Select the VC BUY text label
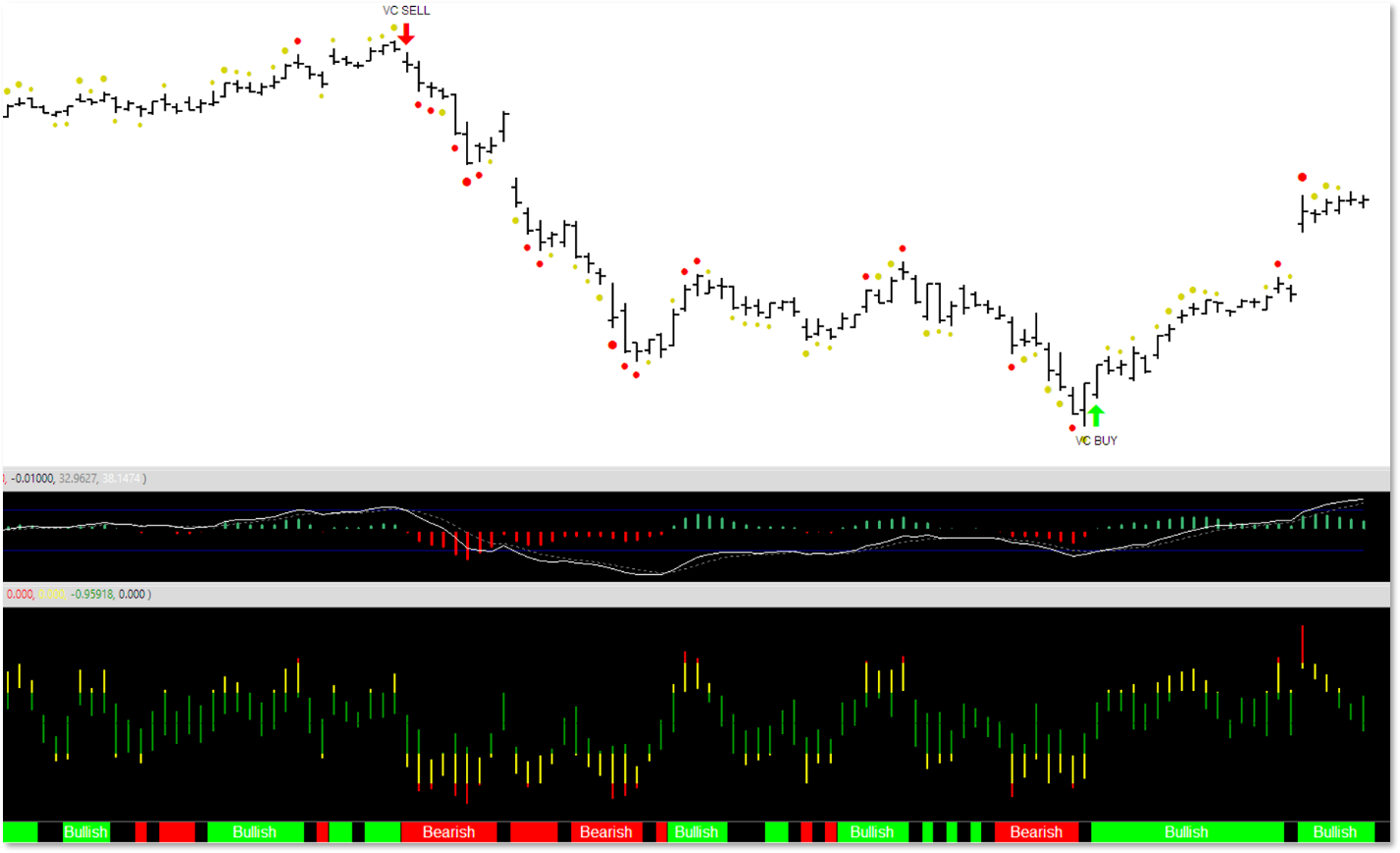The height and width of the screenshot is (853, 1400). tap(1096, 441)
